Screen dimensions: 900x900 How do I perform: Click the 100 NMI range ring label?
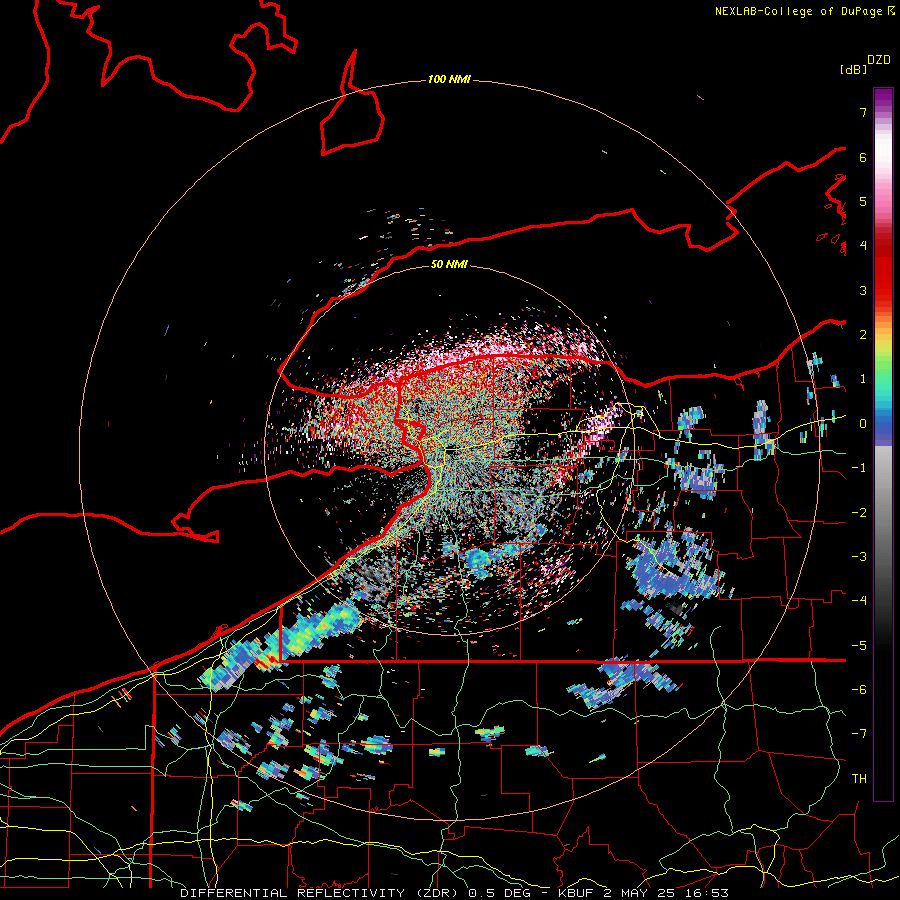[449, 79]
